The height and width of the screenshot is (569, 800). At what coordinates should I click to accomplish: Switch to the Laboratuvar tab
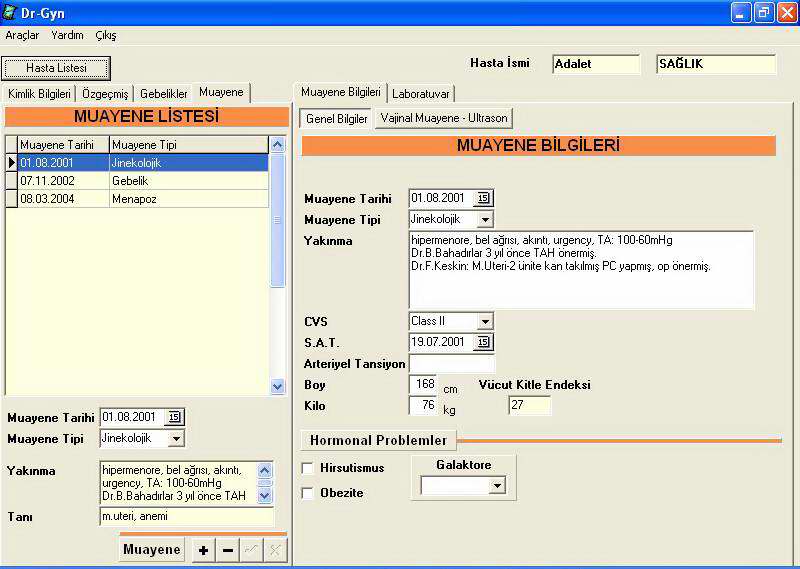pos(421,93)
